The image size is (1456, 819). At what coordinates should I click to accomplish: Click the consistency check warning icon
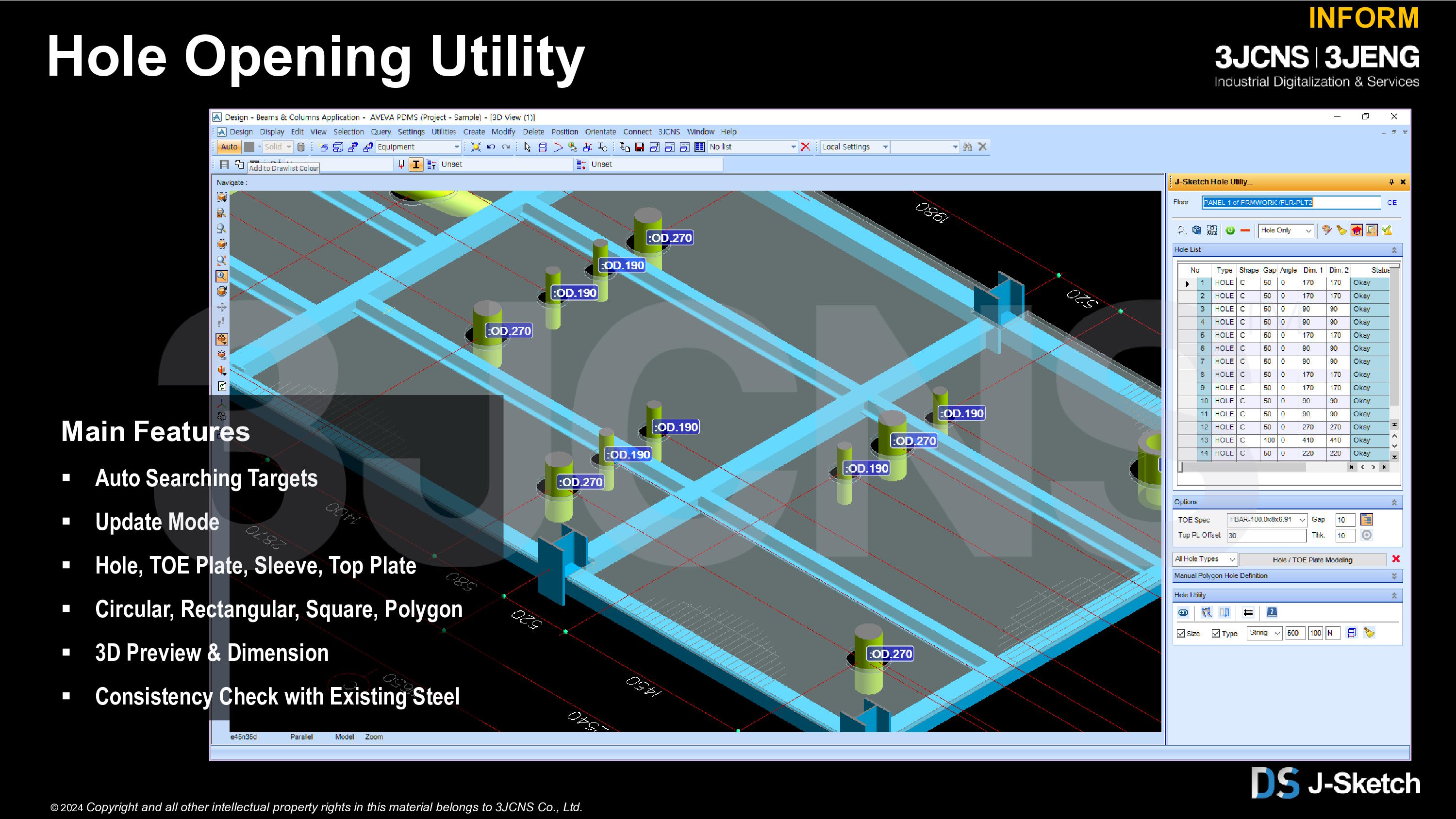pyautogui.click(x=1387, y=230)
